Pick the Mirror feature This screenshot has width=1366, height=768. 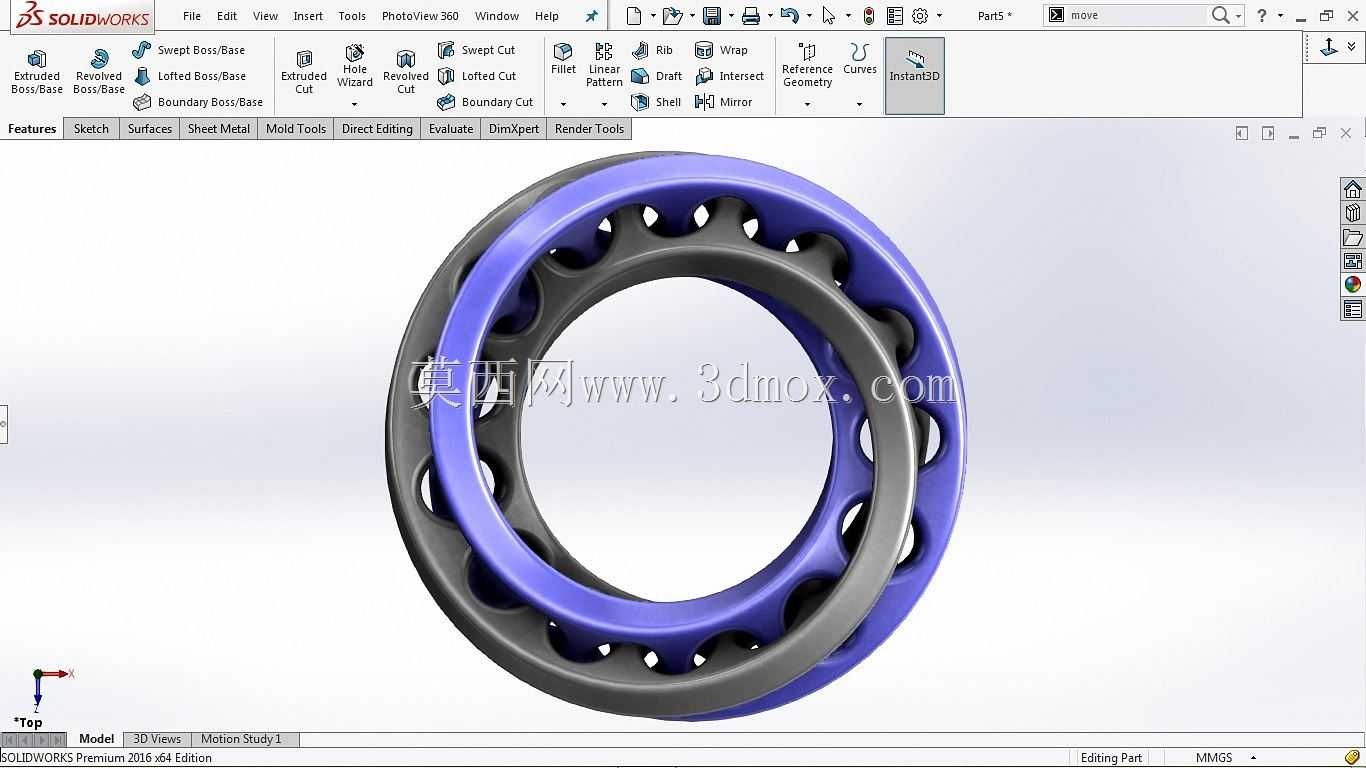[723, 102]
